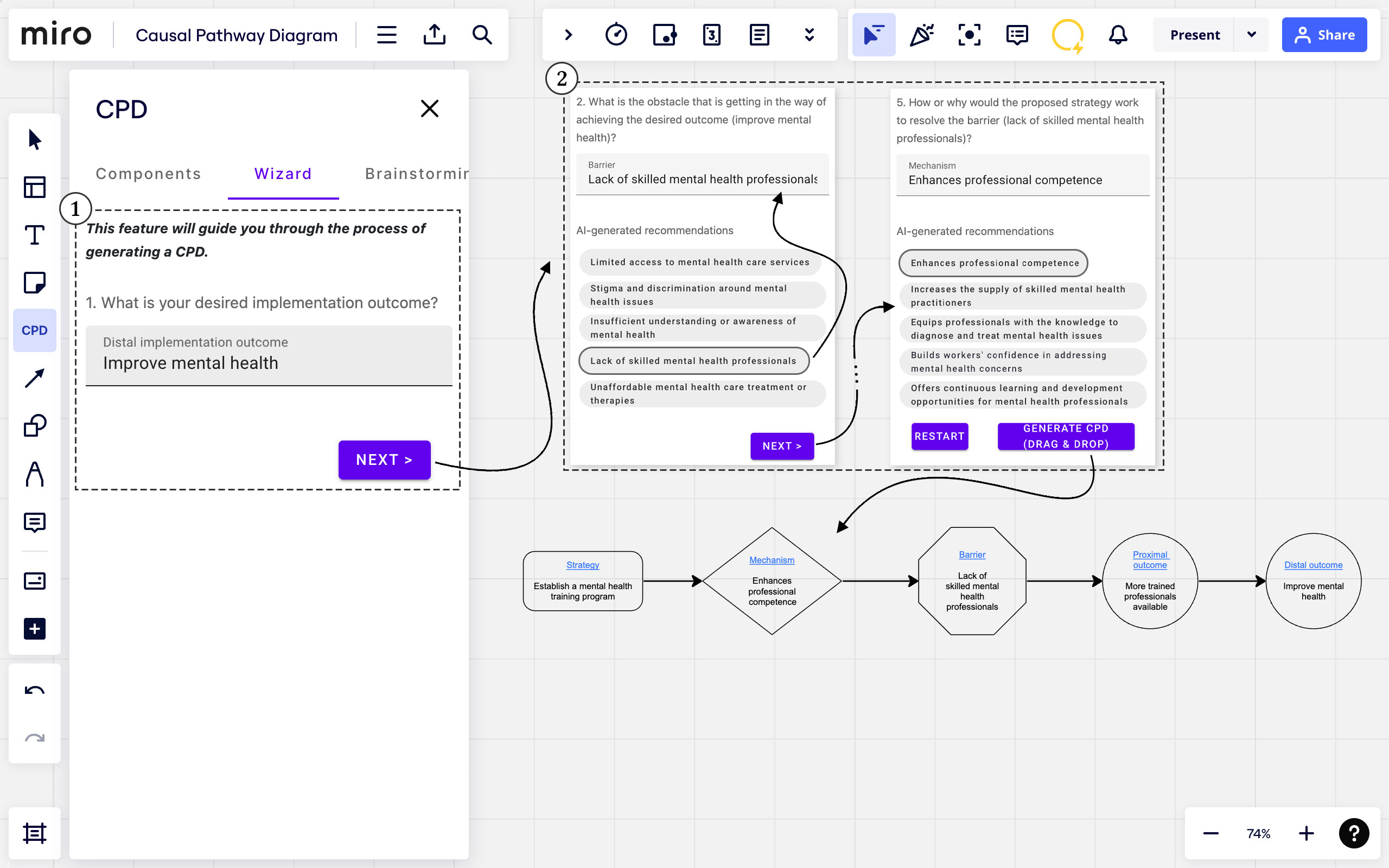Viewport: 1389px width, 868px height.
Task: Expand more apps double chevron
Action: [x=810, y=35]
